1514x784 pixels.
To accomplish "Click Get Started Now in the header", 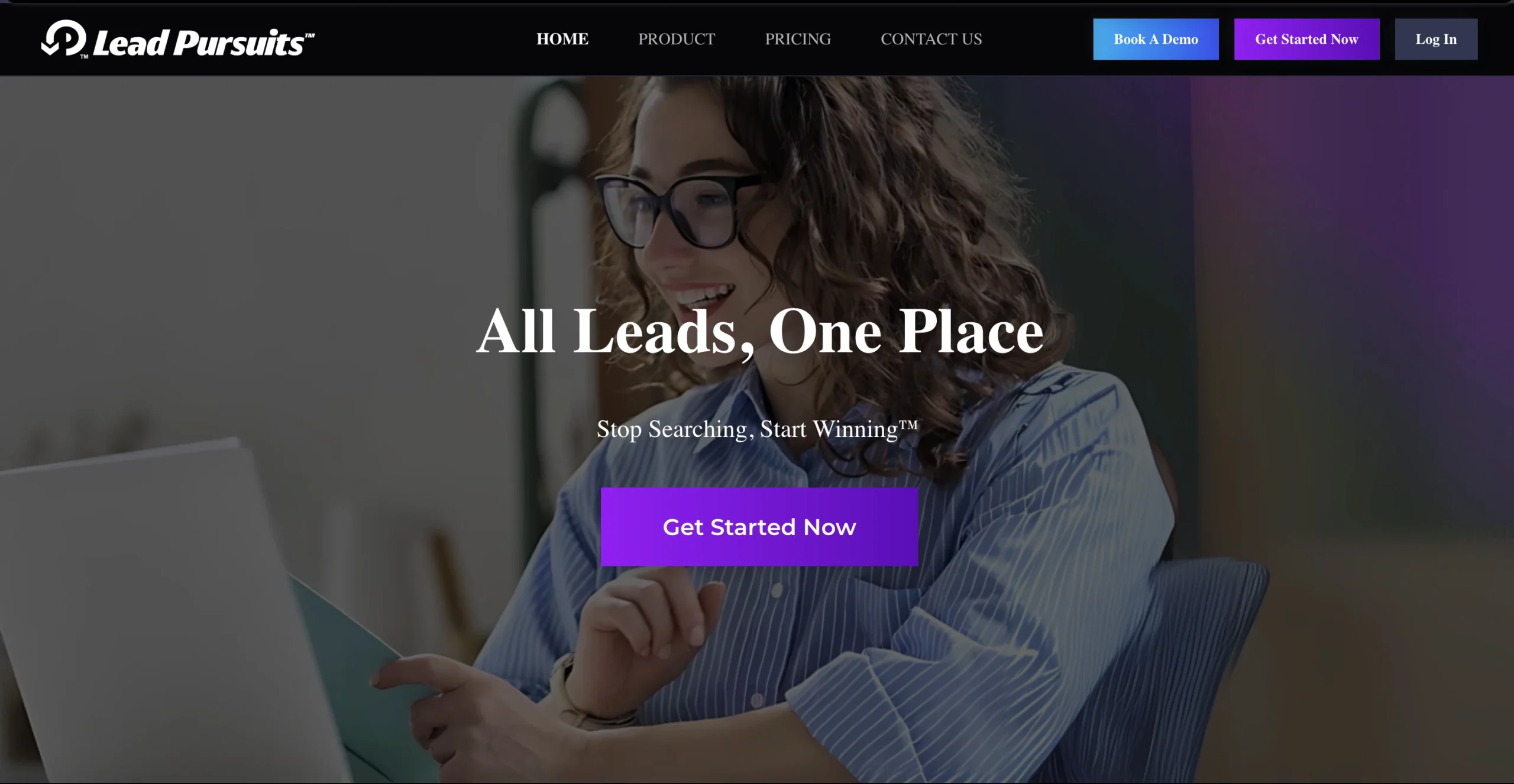I will (x=1306, y=39).
